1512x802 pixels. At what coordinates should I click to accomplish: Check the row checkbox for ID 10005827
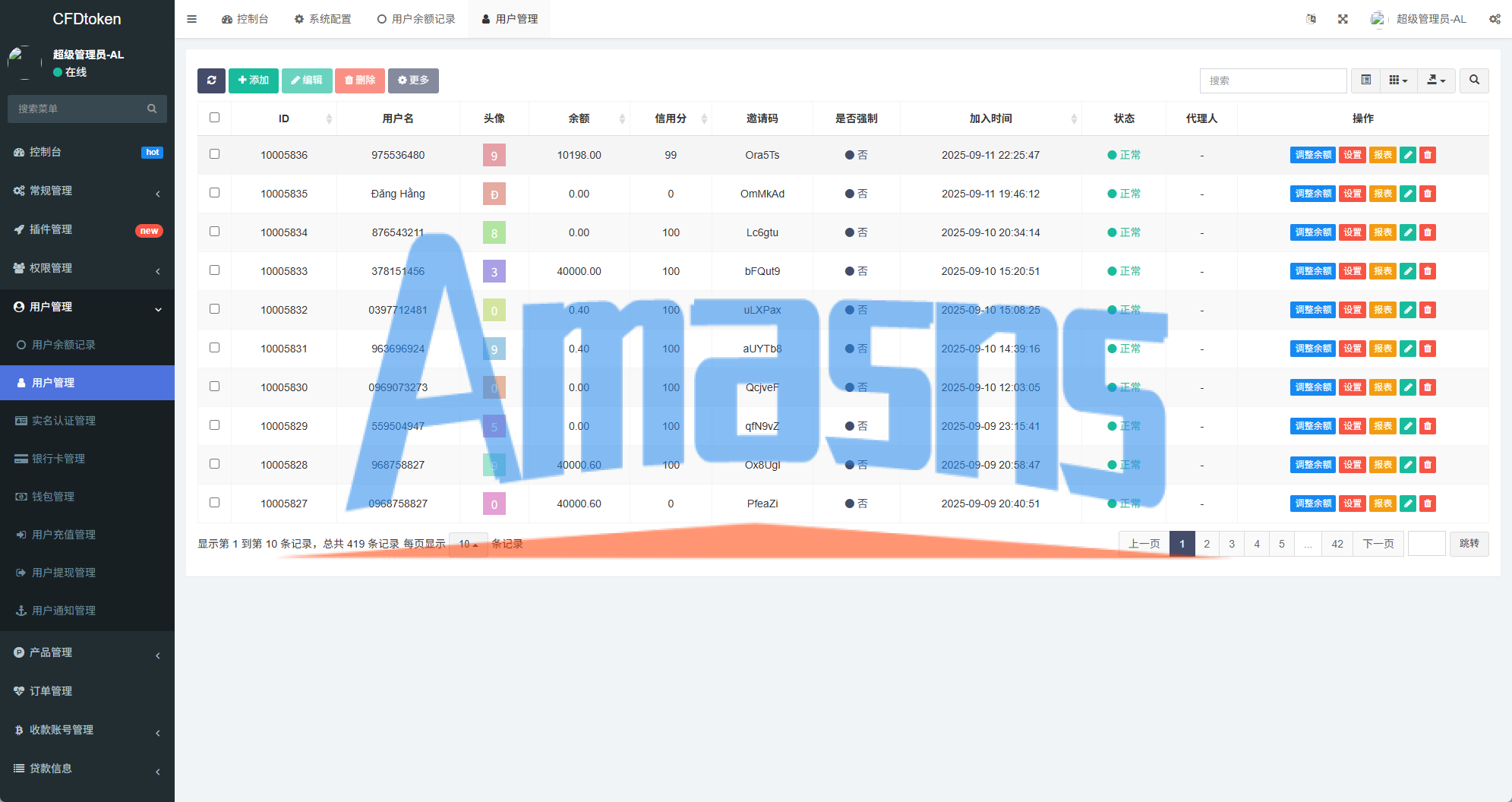coord(214,503)
